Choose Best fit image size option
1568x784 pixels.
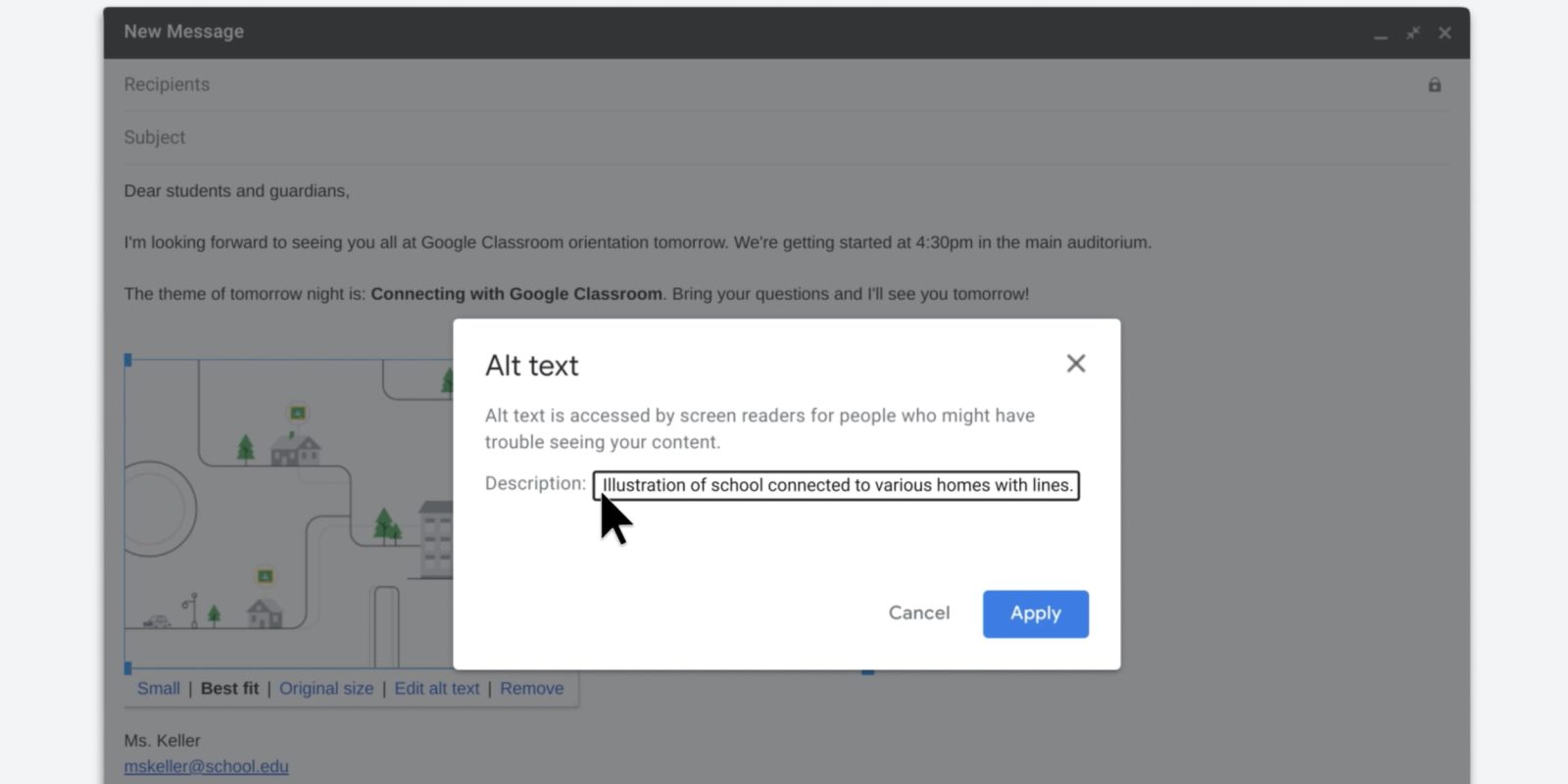[229, 688]
